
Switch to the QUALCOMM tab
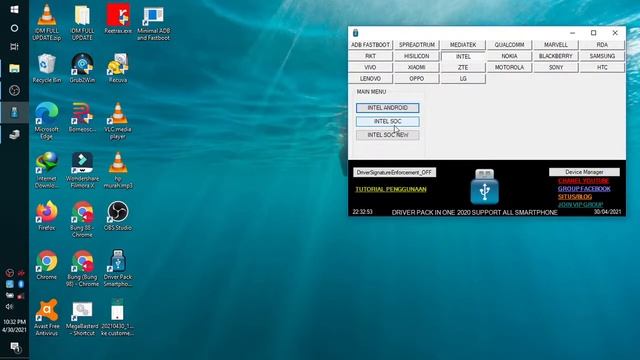[x=509, y=44]
